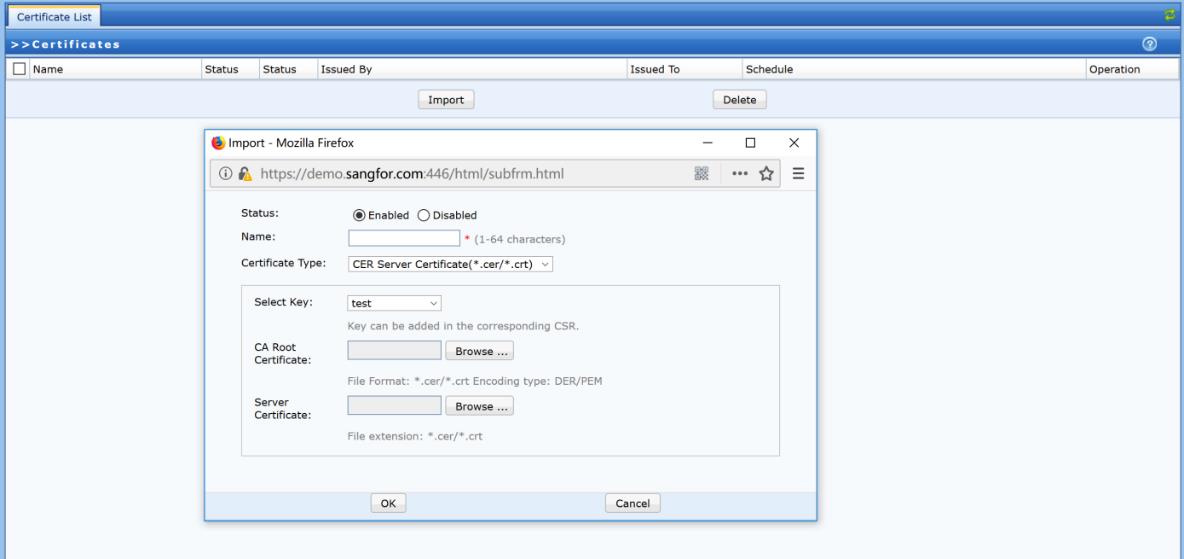Image resolution: width=1184 pixels, height=559 pixels.
Task: Click the padlock warning icon
Action: click(x=245, y=174)
